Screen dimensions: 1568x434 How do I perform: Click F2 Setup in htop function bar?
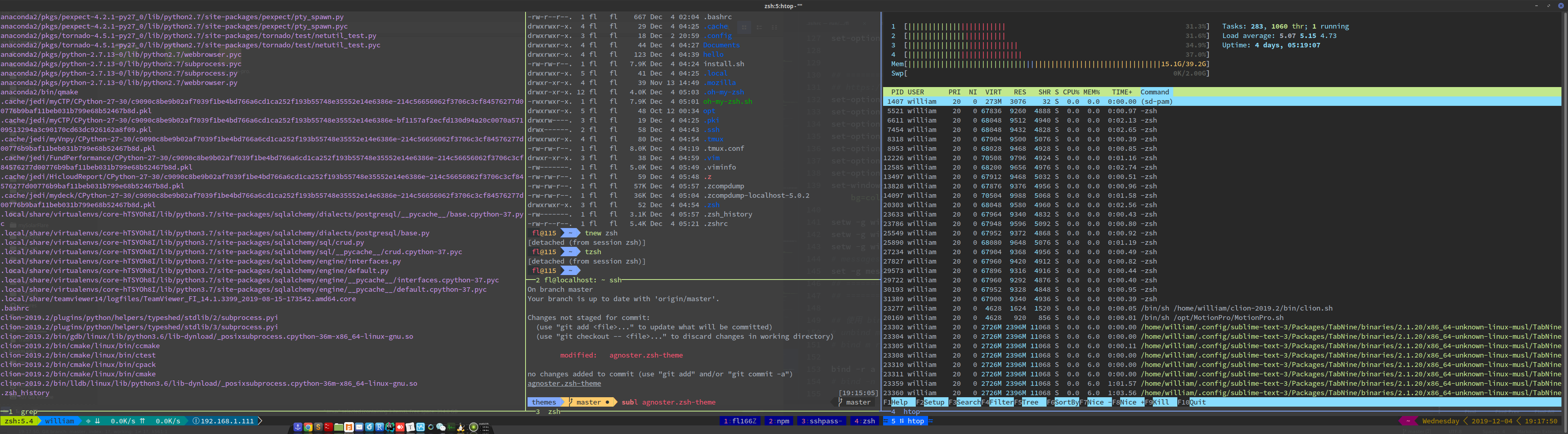click(932, 403)
